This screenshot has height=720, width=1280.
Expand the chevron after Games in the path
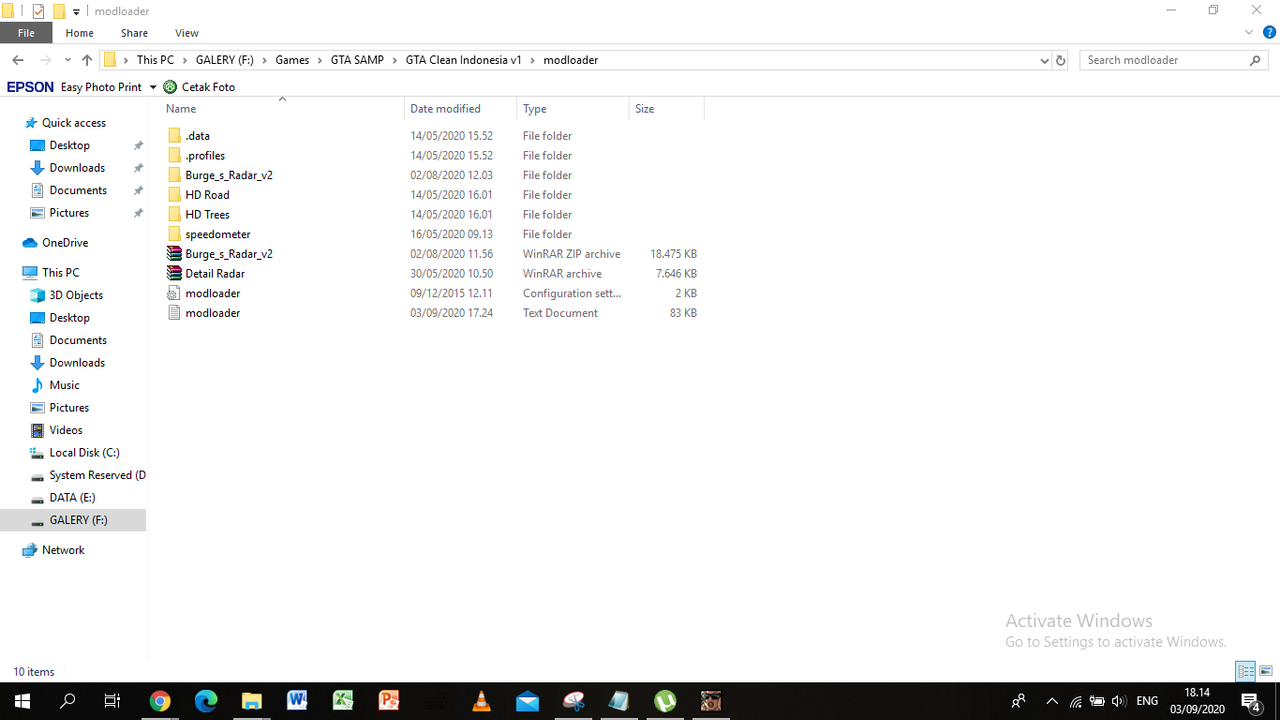(320, 60)
